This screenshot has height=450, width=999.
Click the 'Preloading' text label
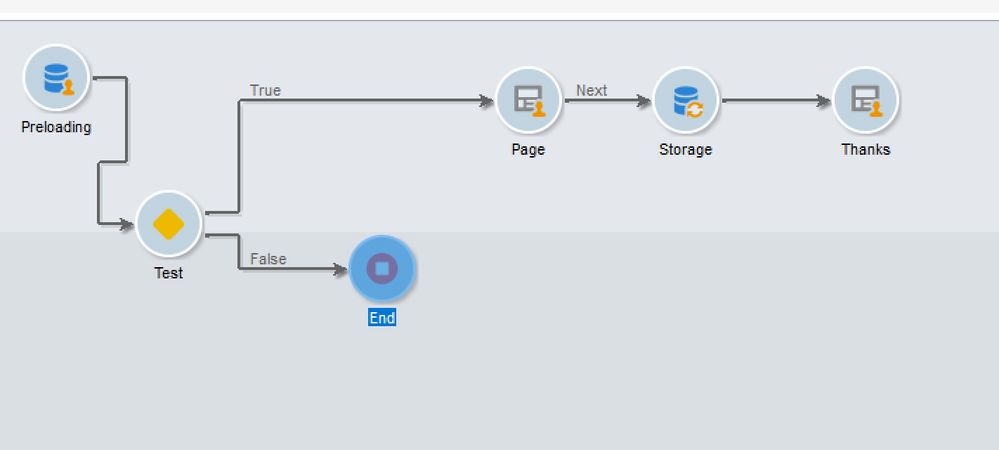click(x=56, y=127)
